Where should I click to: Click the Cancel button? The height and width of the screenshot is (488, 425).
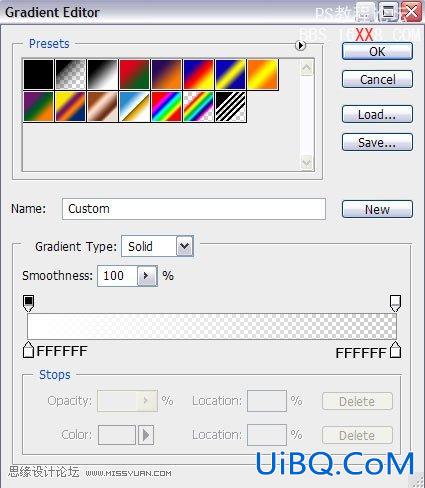377,79
